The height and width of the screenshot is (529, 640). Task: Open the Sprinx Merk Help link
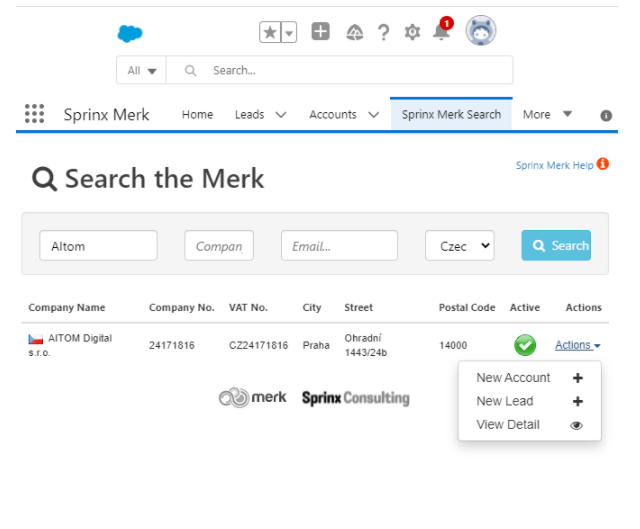coord(555,165)
